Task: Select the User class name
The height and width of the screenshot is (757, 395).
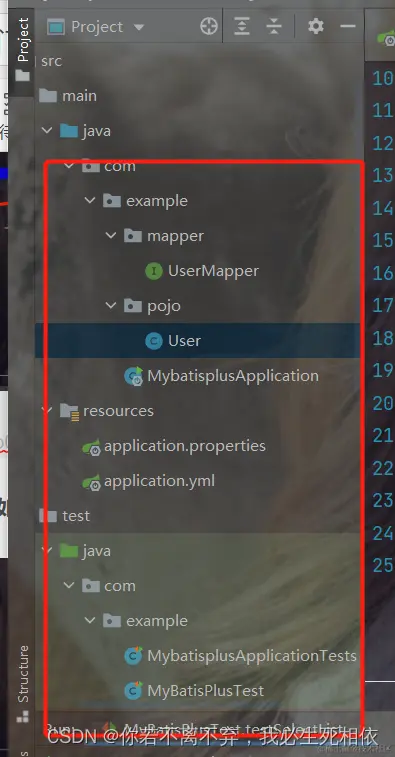Action: pyautogui.click(x=184, y=341)
